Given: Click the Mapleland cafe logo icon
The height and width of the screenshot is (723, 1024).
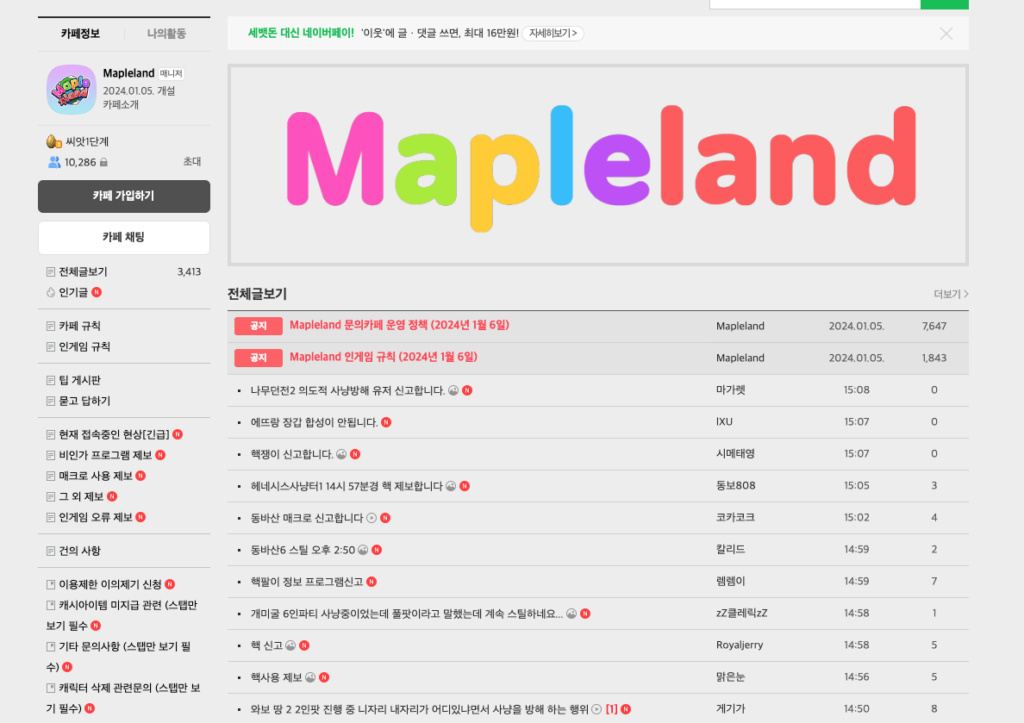Looking at the screenshot, I should [71, 89].
